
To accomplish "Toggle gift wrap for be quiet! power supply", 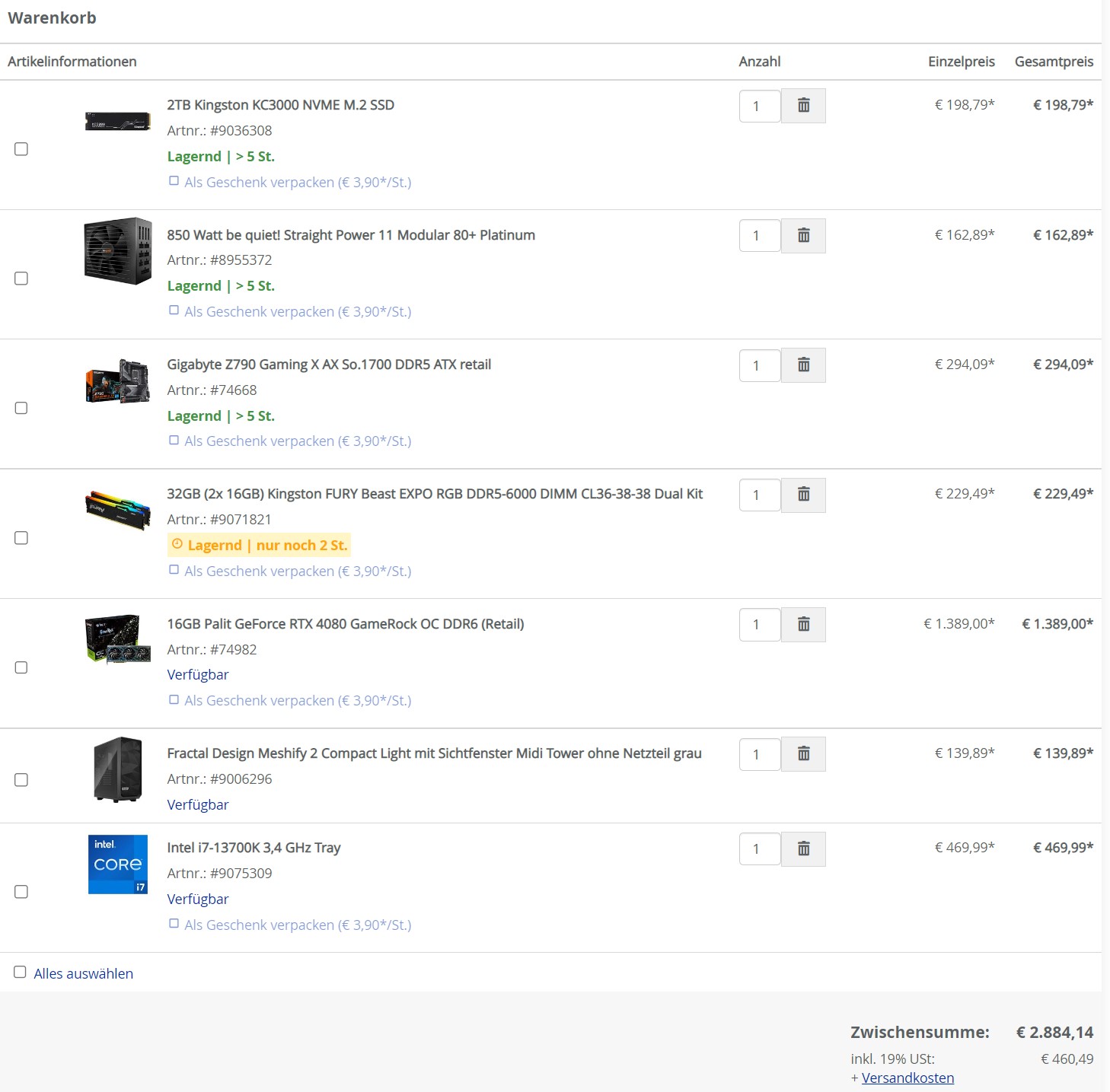I will click(x=174, y=310).
